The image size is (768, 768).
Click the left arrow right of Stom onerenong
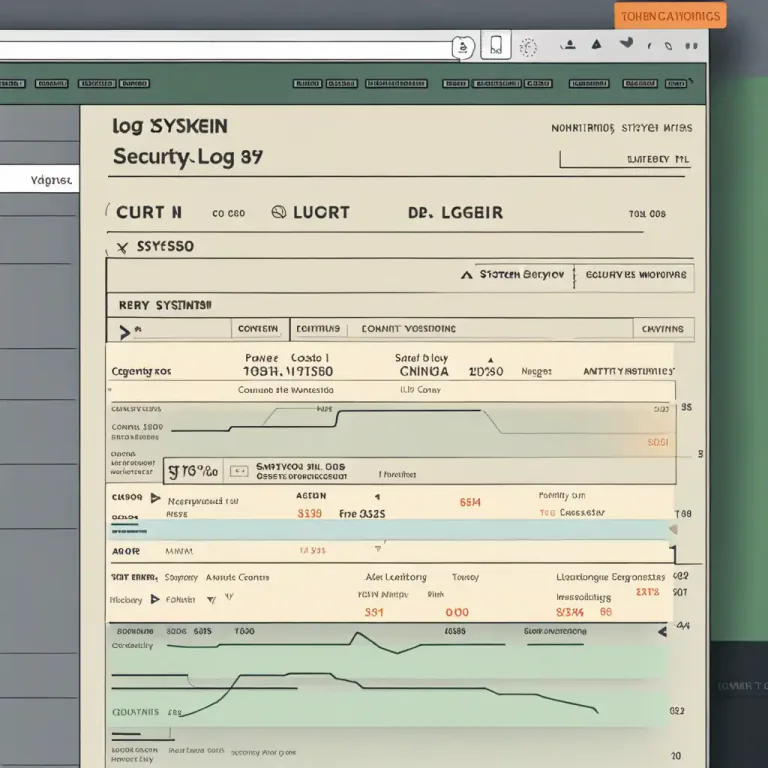tap(662, 631)
